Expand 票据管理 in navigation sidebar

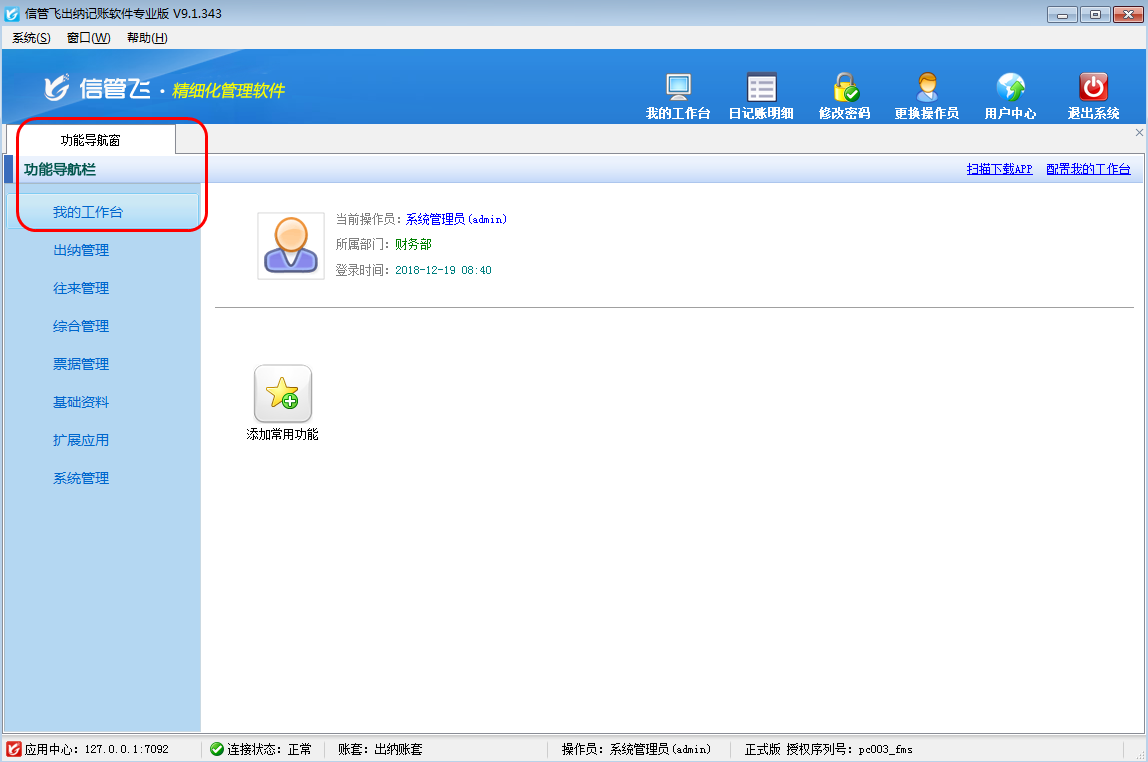81,364
